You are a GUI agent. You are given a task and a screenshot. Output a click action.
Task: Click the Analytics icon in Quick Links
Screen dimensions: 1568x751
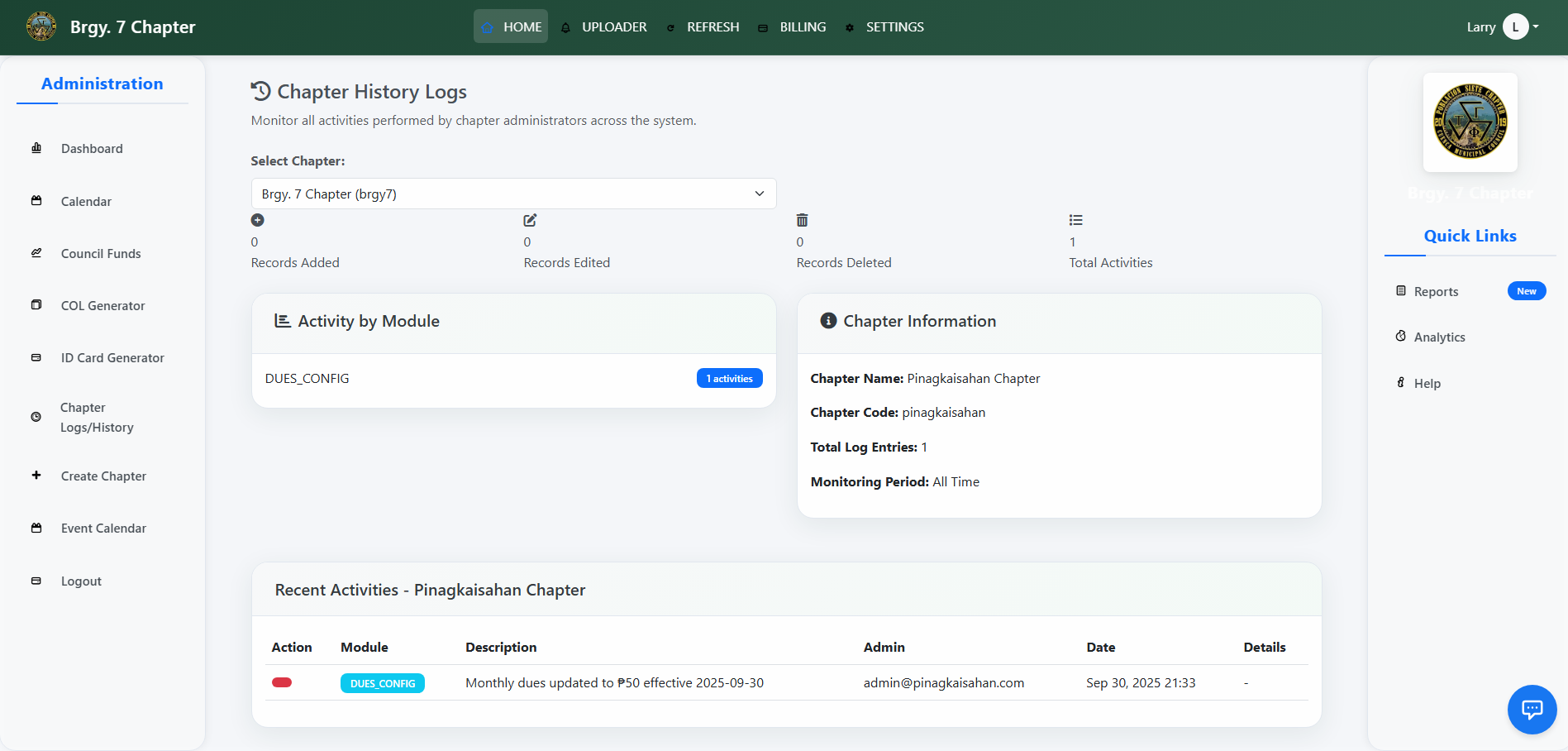pyautogui.click(x=1401, y=337)
